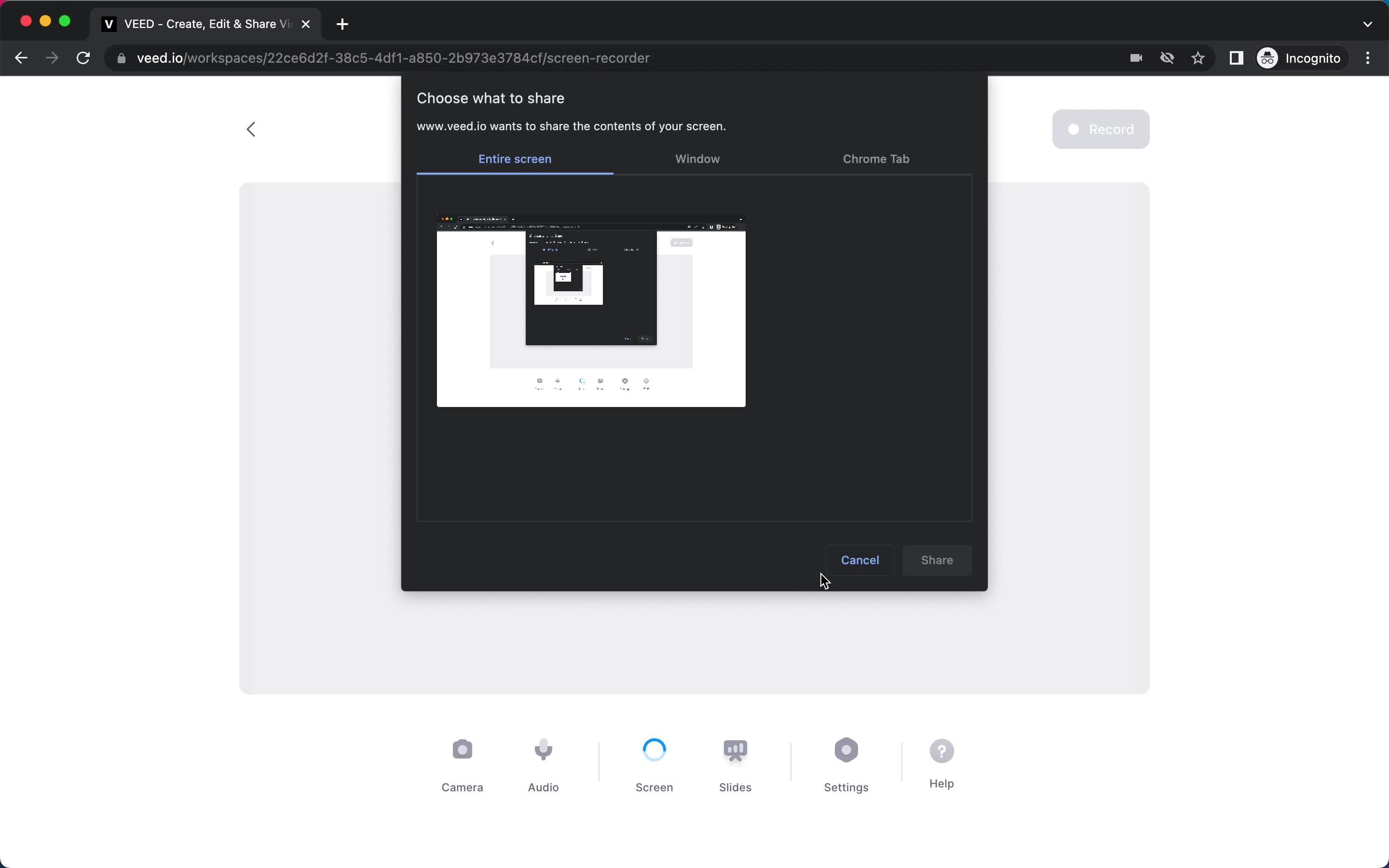Switch to the Window tab
The width and height of the screenshot is (1389, 868).
697,159
